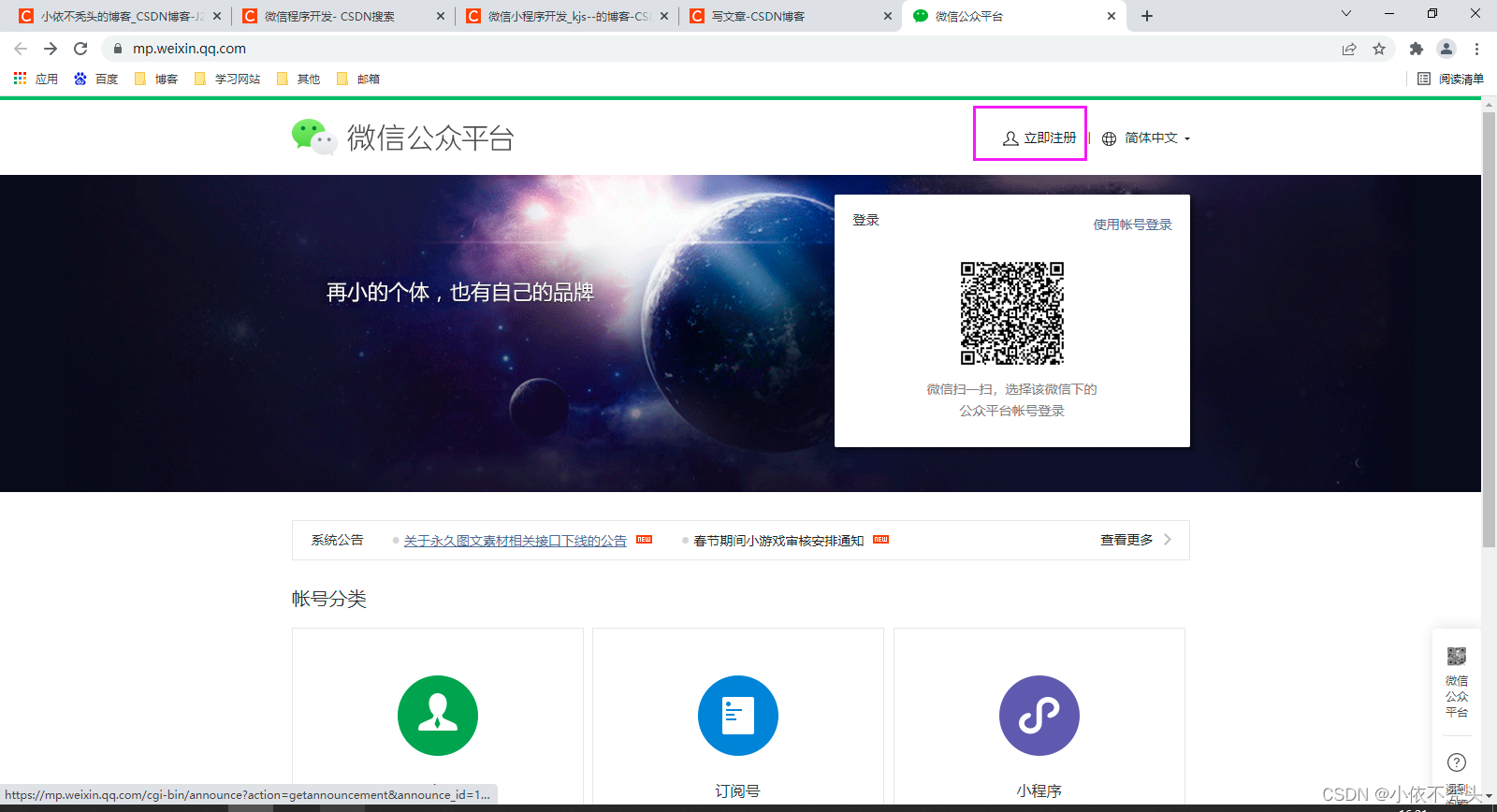Click 查看更多 to see more announcements
The width and height of the screenshot is (1497, 812).
(x=1136, y=540)
